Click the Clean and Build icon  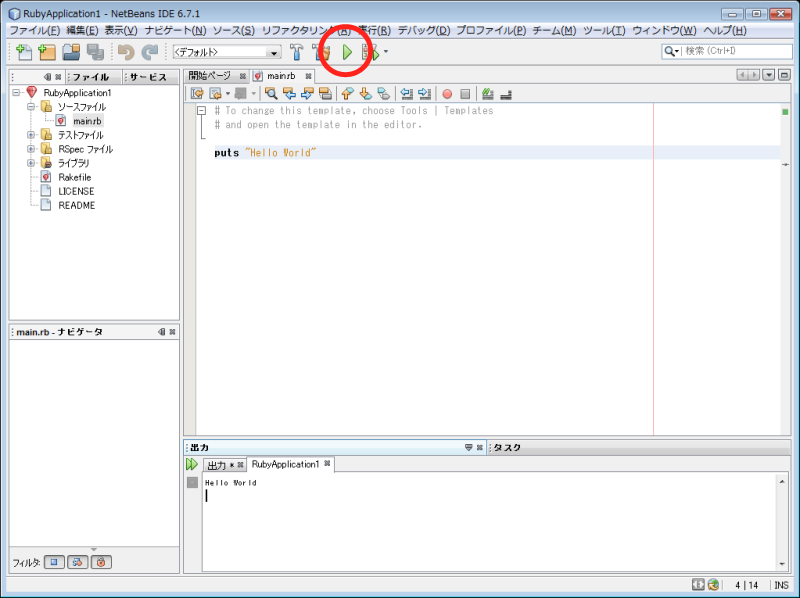[321, 52]
